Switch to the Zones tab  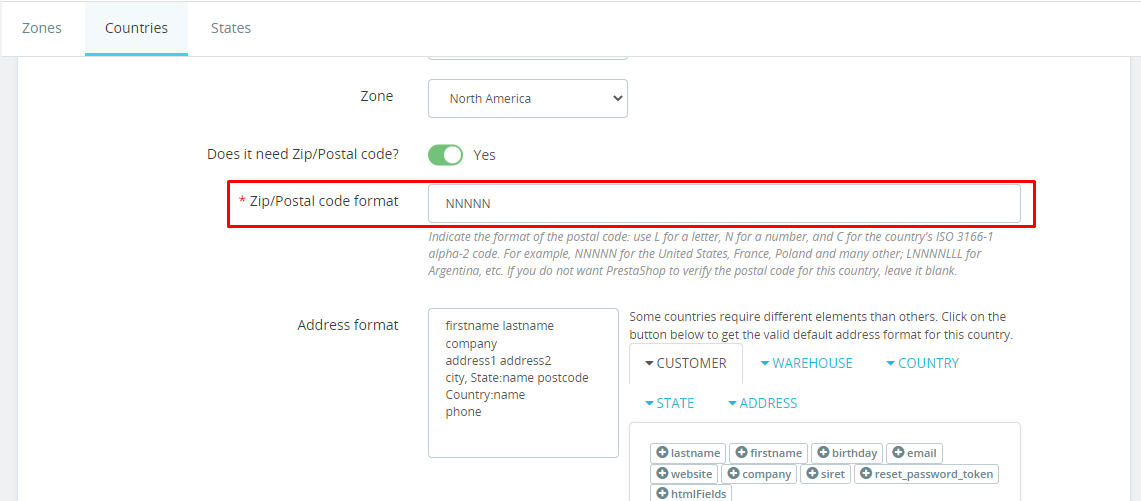pyautogui.click(x=42, y=28)
